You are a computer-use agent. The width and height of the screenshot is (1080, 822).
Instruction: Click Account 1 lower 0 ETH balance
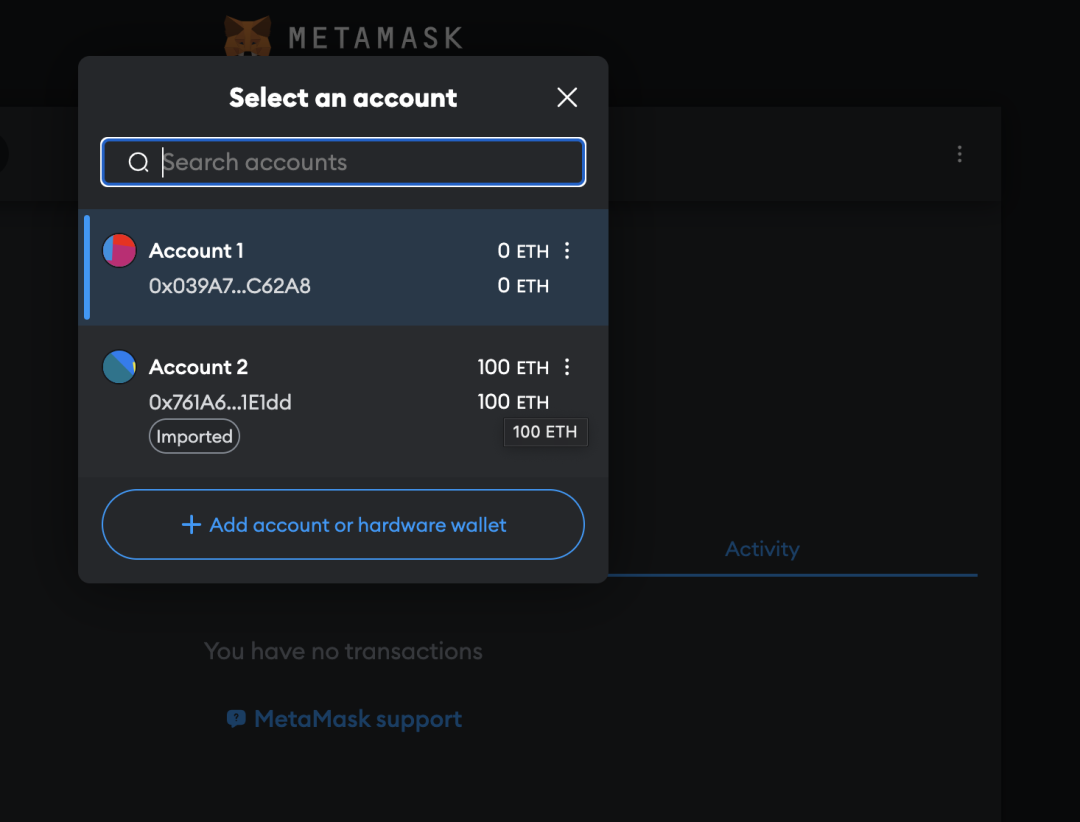tap(523, 286)
